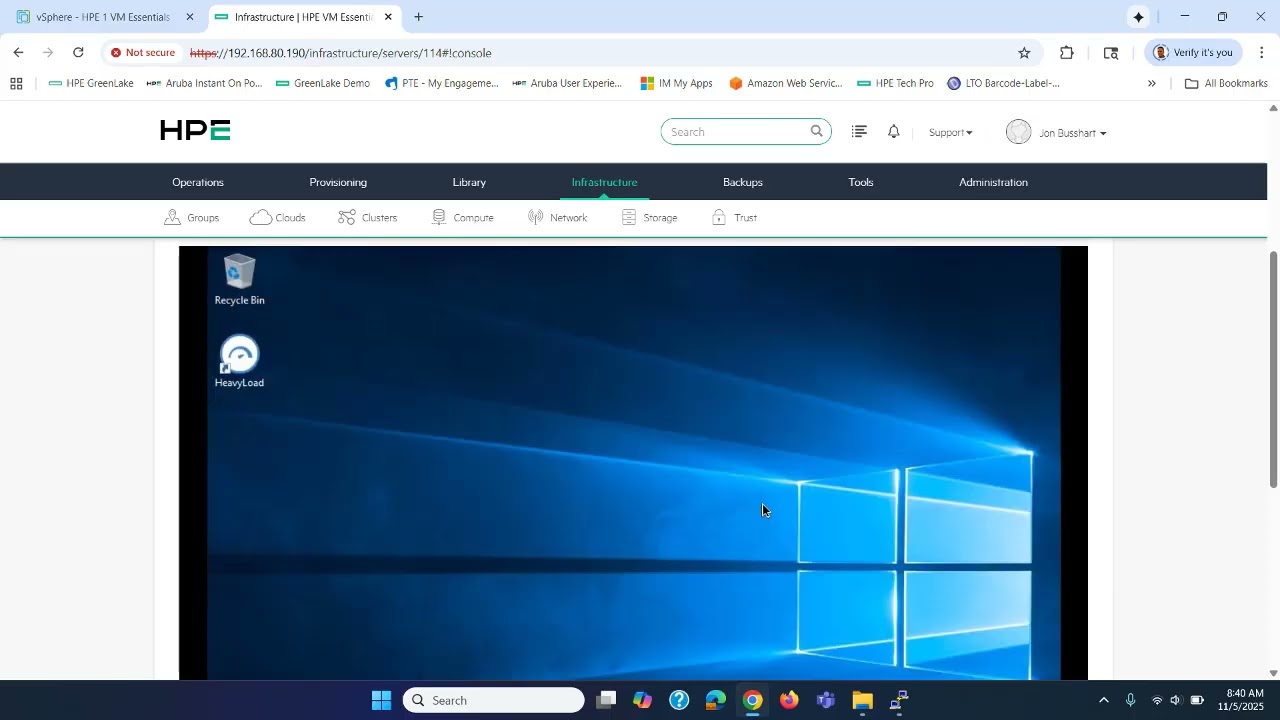Open Library menu
Screen dimensions: 1280x720
tap(469, 182)
